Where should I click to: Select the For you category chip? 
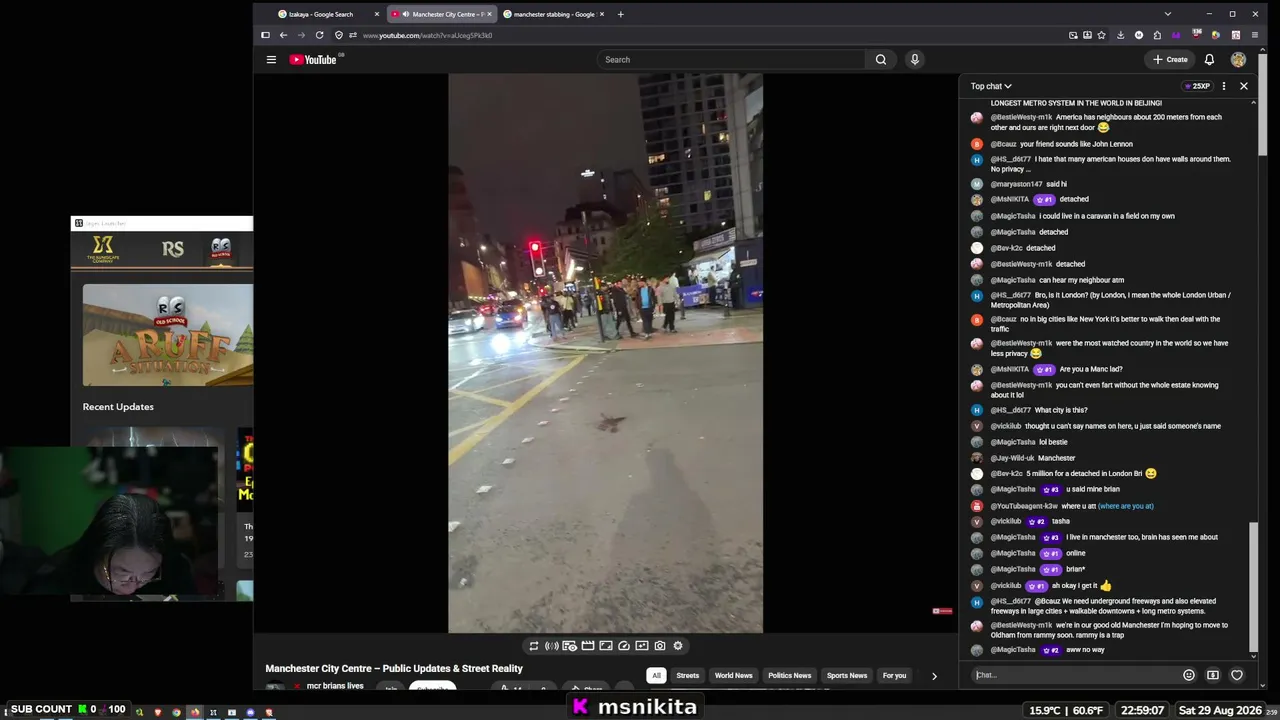[x=894, y=676]
